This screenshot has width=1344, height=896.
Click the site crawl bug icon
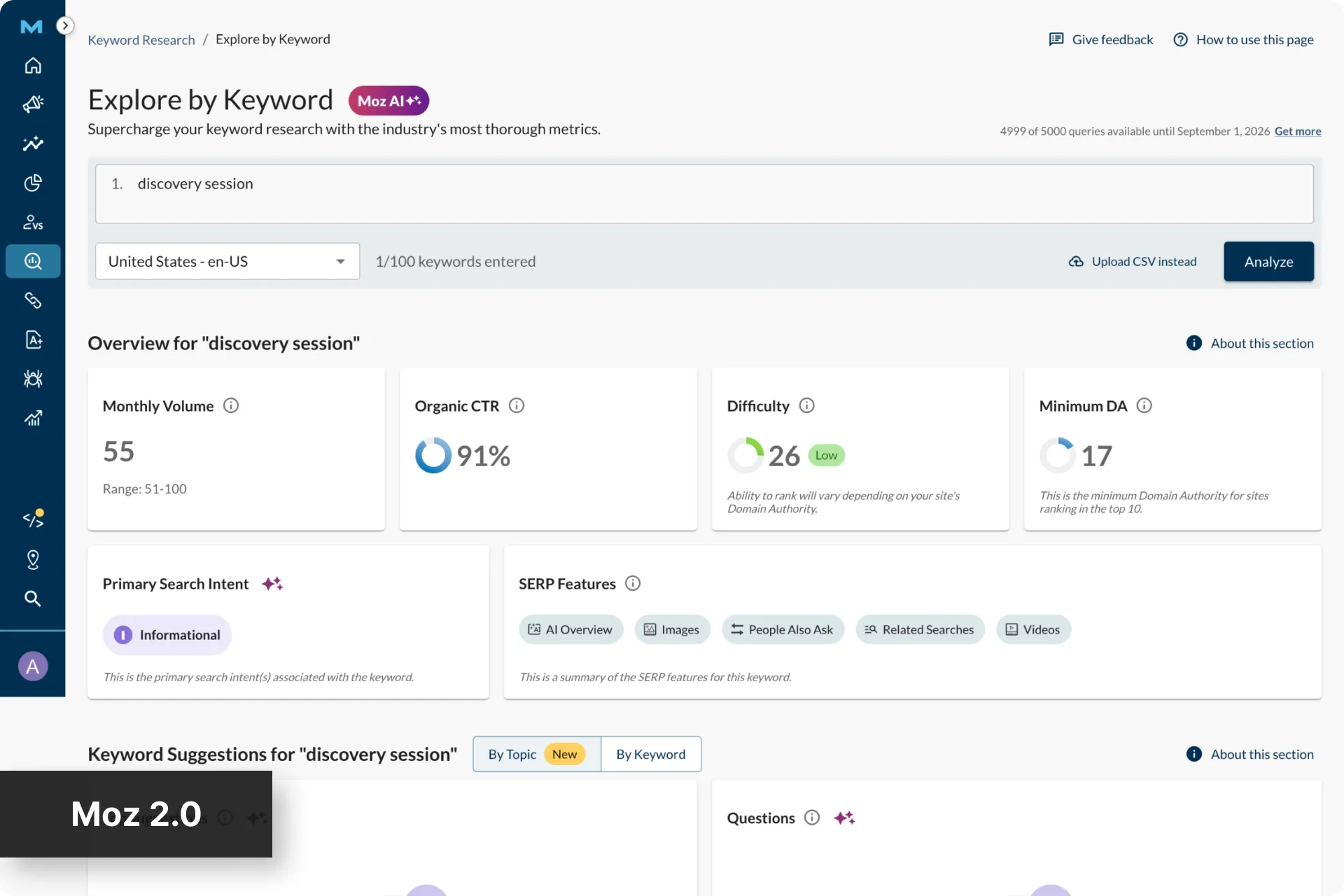click(x=33, y=379)
